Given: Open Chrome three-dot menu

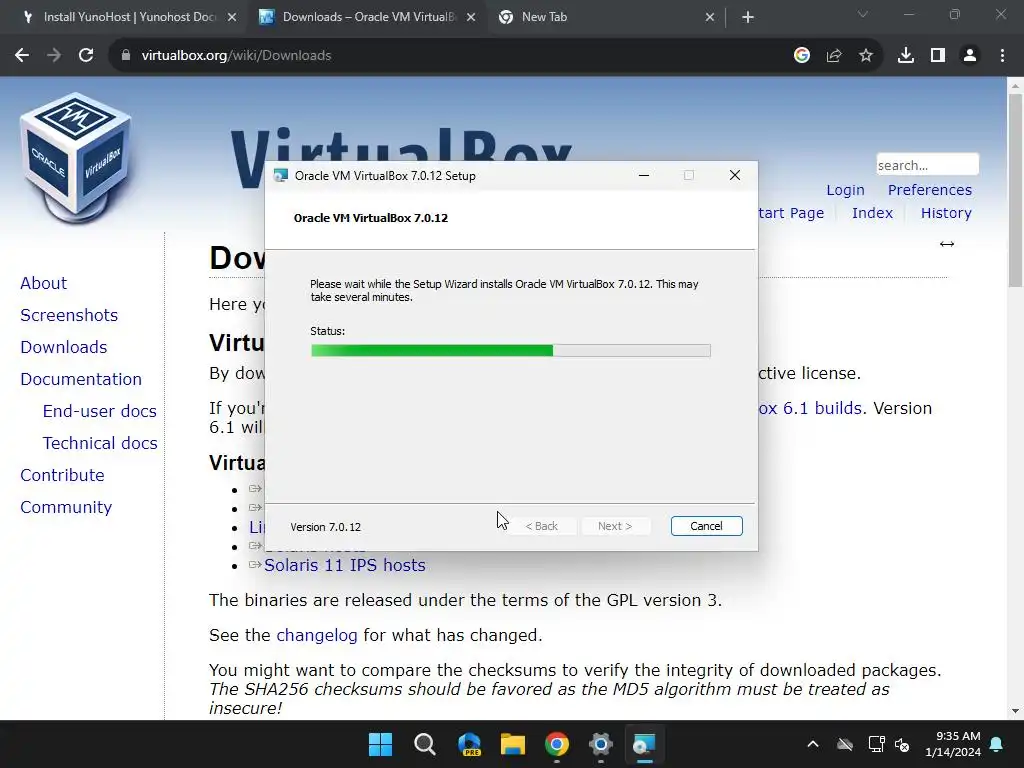Looking at the screenshot, I should 1002,56.
